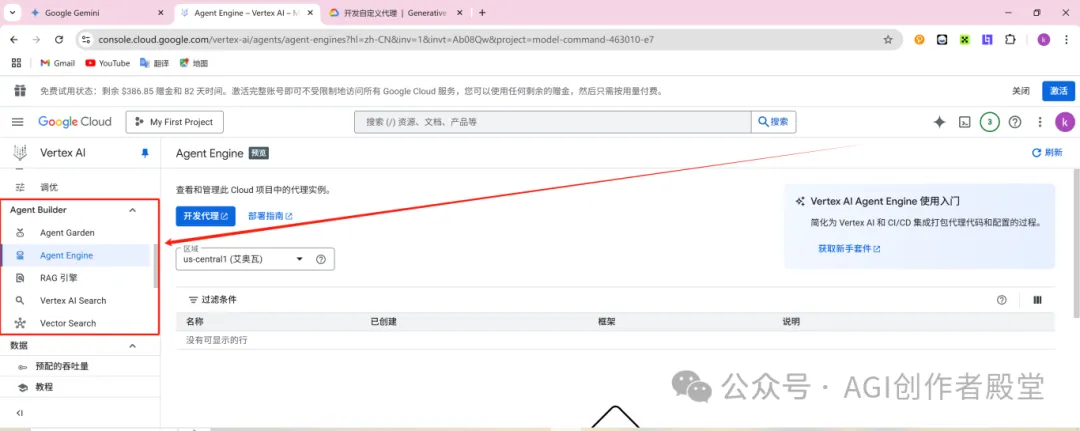Viewport: 1080px width, 431px height.
Task: Open the help question mark menu
Action: [x=1015, y=122]
